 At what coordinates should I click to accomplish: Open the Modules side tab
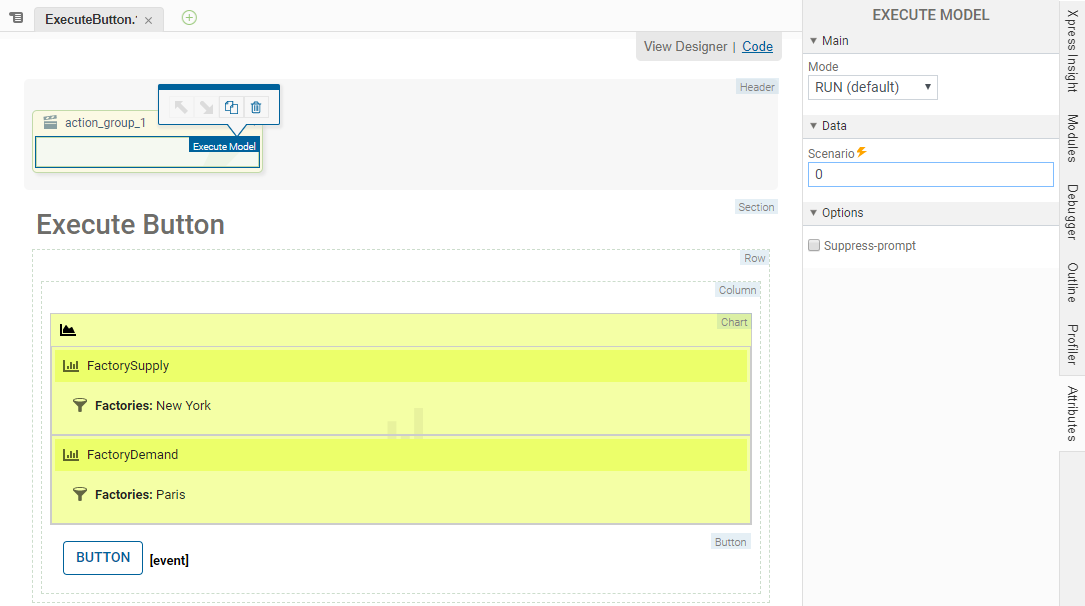click(x=1072, y=138)
